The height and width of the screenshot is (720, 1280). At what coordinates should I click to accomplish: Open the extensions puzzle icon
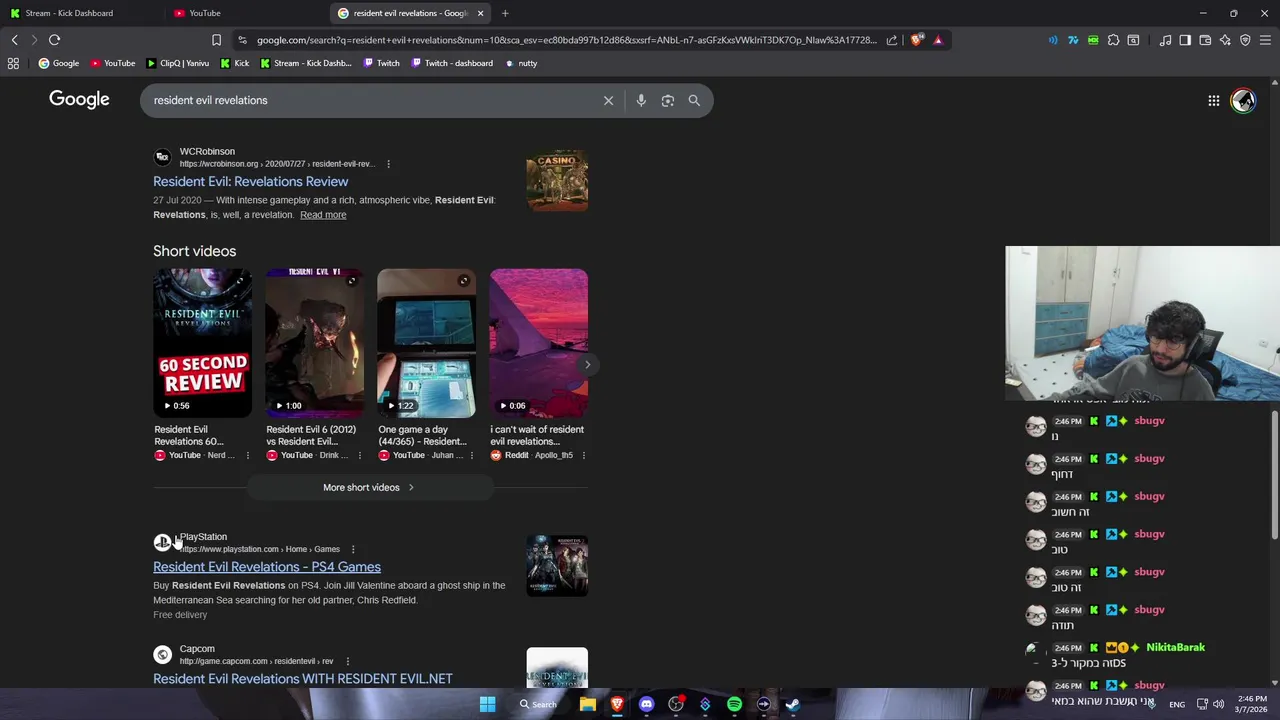(1113, 40)
